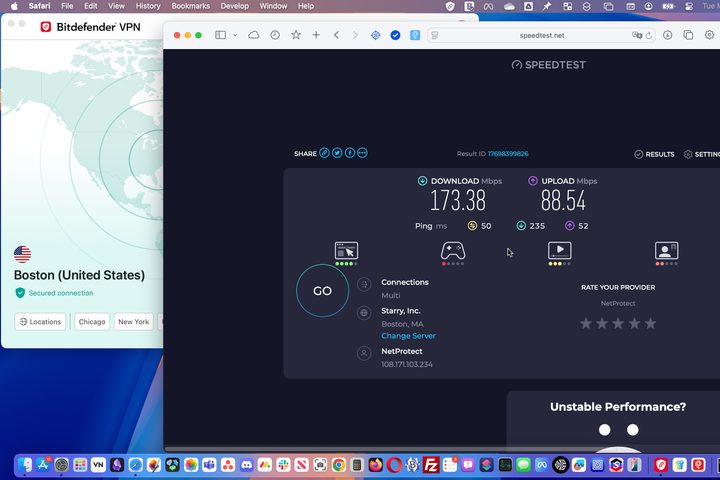Viewport: 720px width, 480px height.
Task: Share result on Facebook icon
Action: pyautogui.click(x=350, y=153)
